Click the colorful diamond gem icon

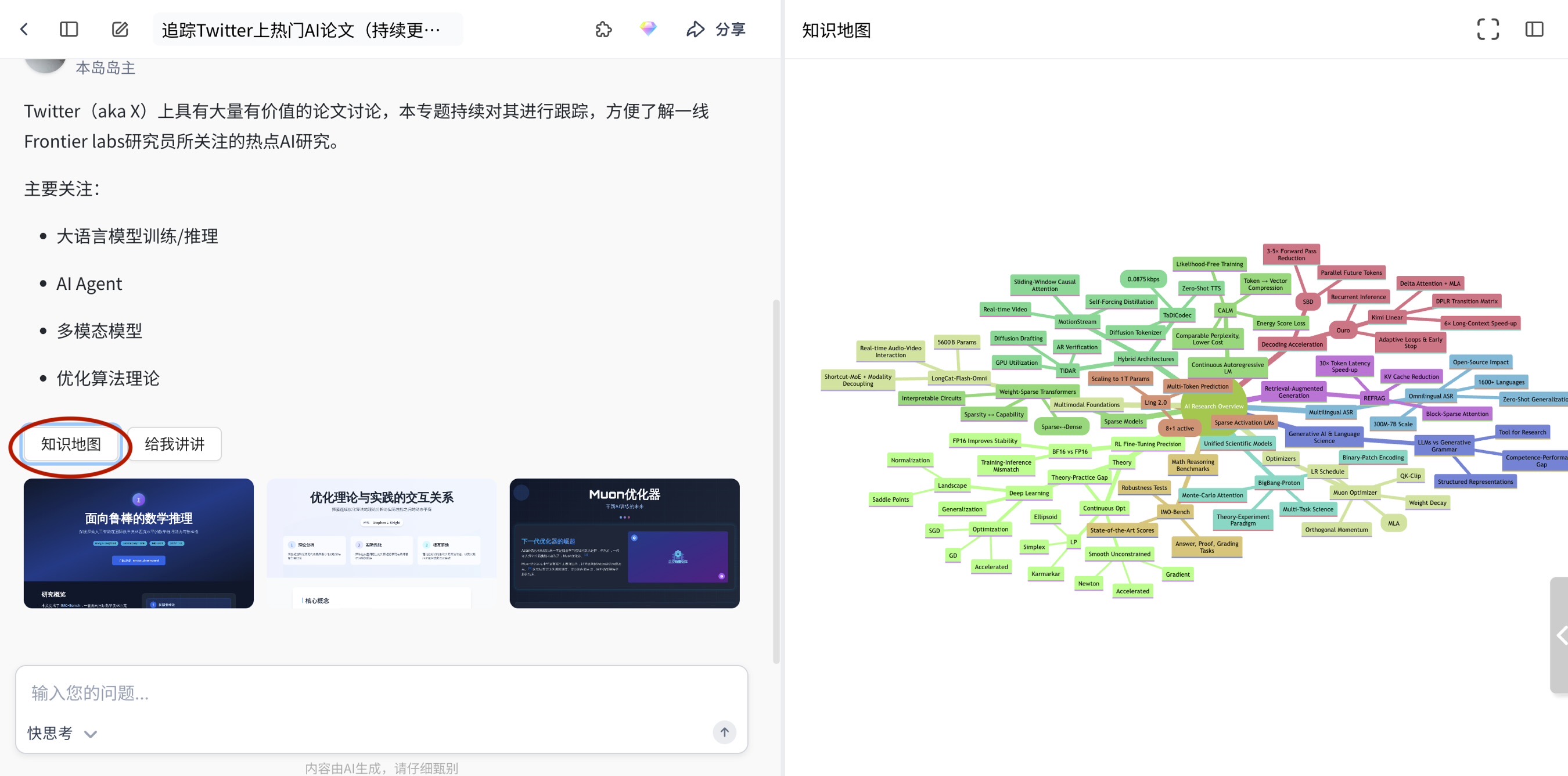pyautogui.click(x=648, y=28)
